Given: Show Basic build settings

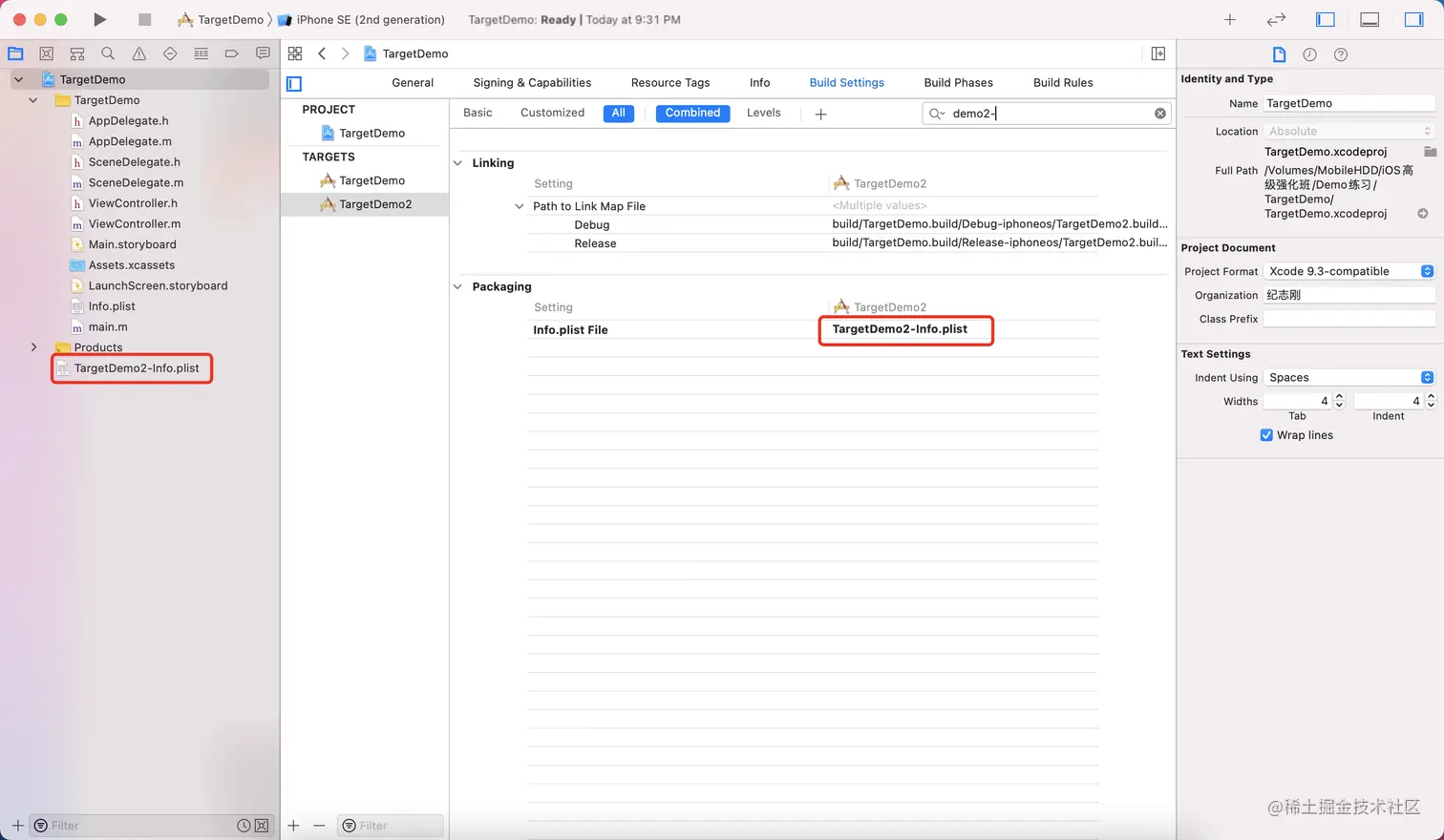Looking at the screenshot, I should click(x=478, y=113).
